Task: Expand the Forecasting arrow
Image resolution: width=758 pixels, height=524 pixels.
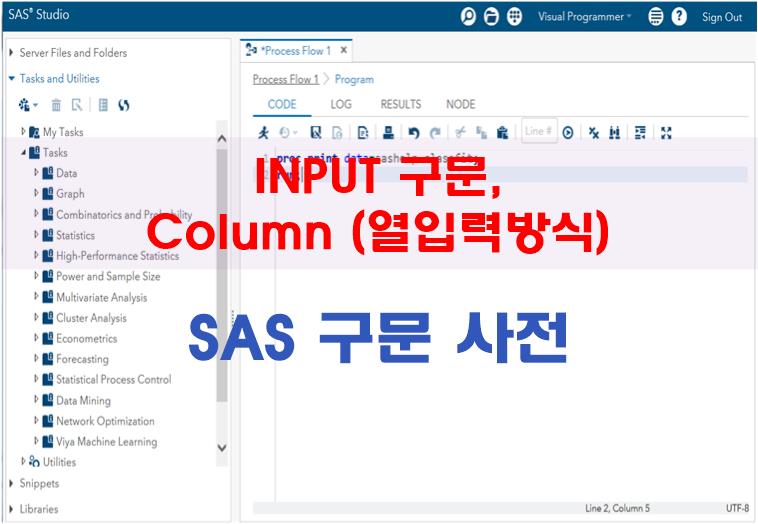Action: [x=36, y=358]
